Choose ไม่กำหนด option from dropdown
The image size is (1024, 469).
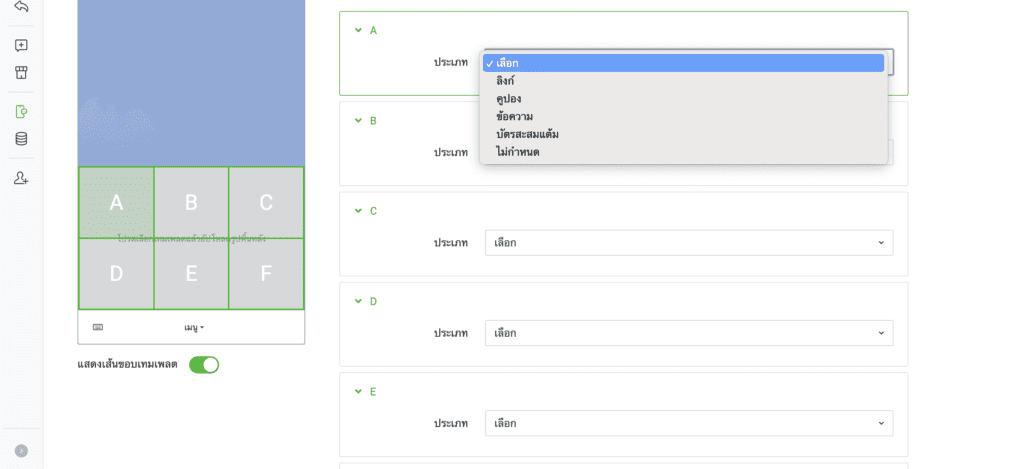point(683,152)
